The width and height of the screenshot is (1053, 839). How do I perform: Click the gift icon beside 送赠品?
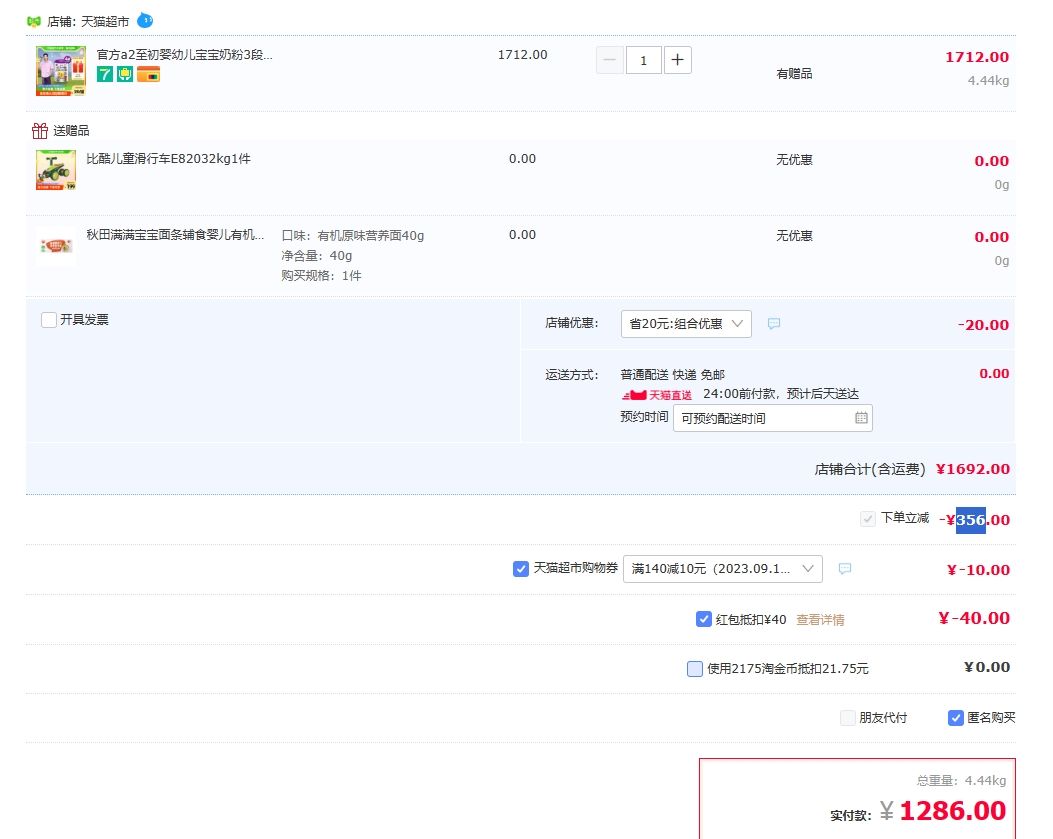tap(40, 130)
